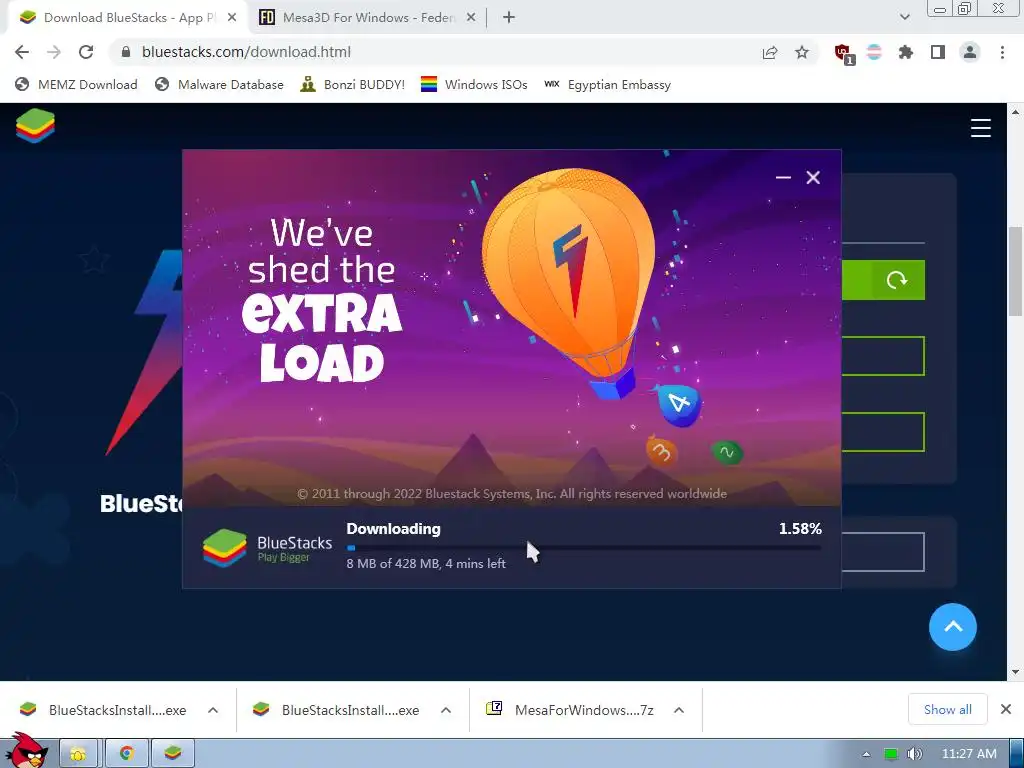Click the share page icon in address bar
Image resolution: width=1024 pixels, height=768 pixels.
[x=770, y=52]
